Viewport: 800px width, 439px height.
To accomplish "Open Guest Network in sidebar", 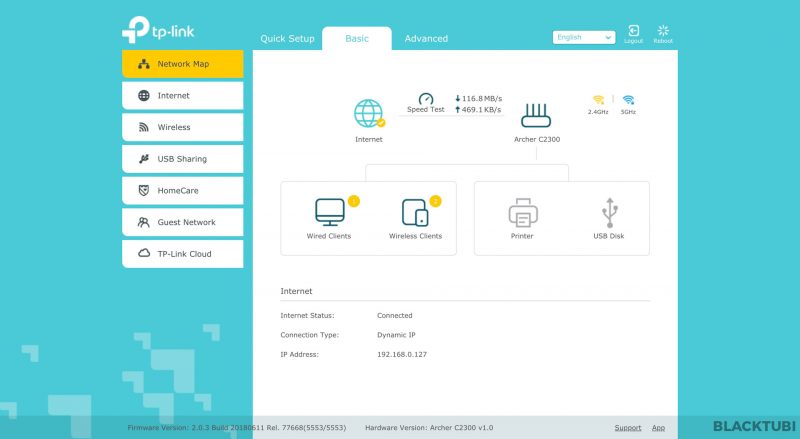I will pyautogui.click(x=183, y=222).
